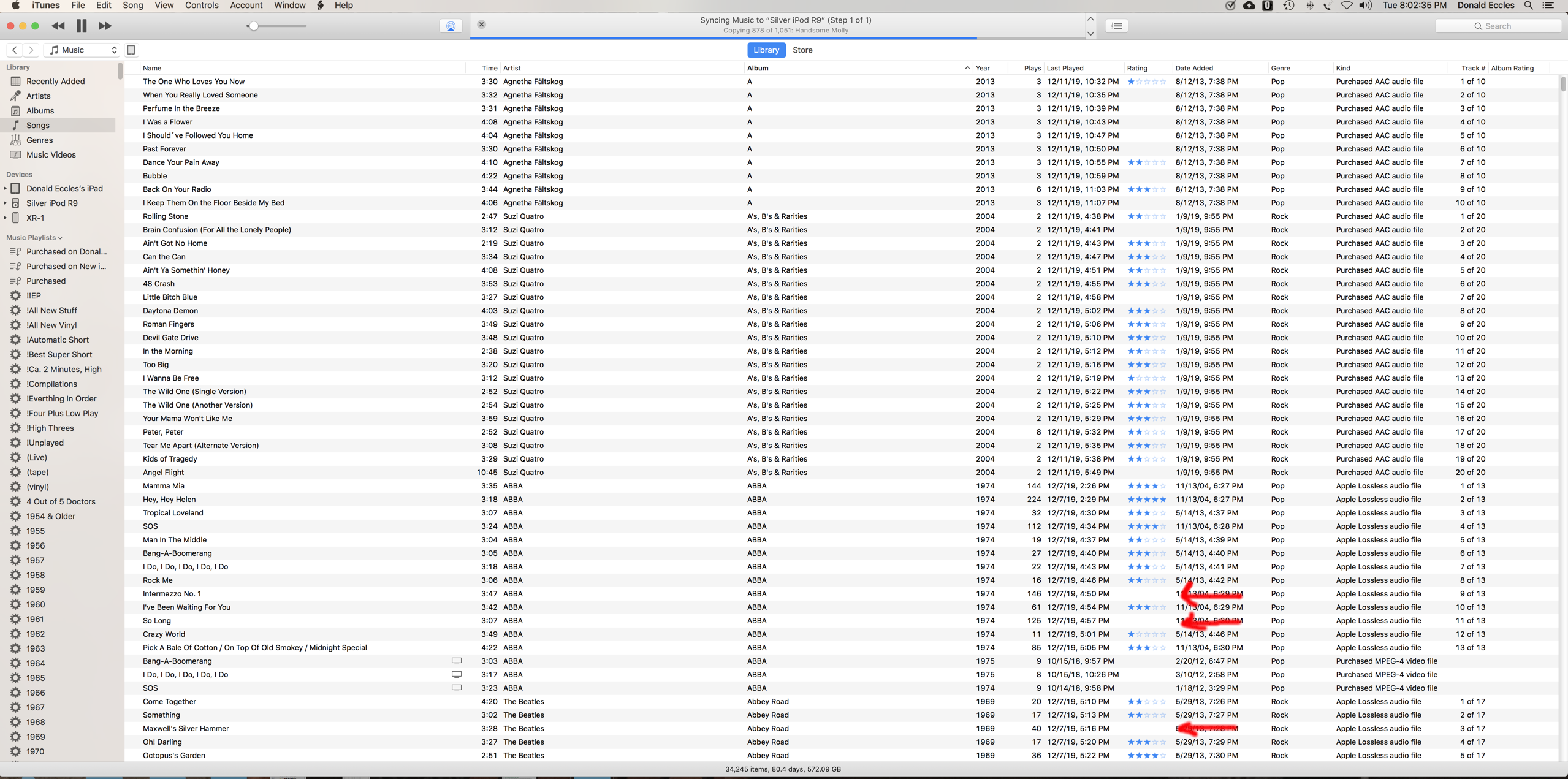
Task: Open the Controls menu
Action: (x=202, y=6)
